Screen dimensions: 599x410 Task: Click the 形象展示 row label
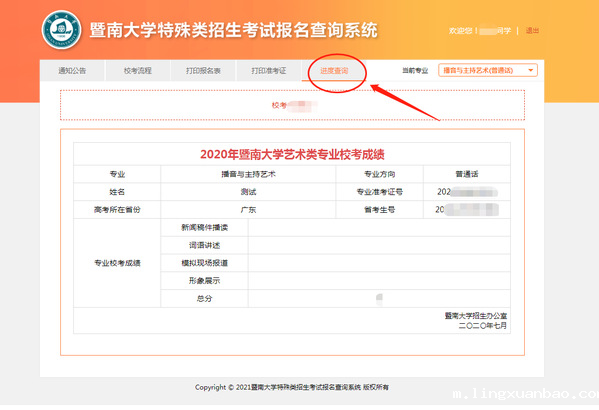pos(204,281)
